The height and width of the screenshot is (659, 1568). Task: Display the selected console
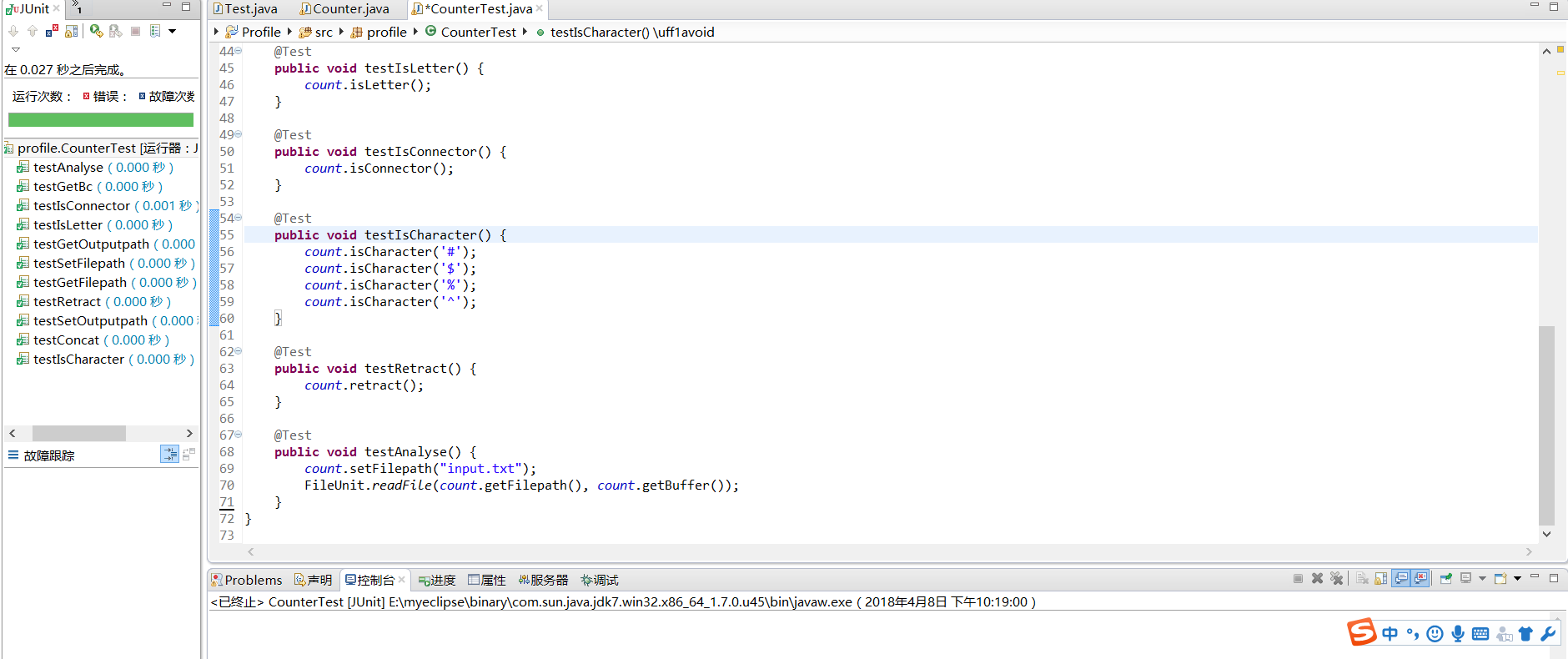click(x=1466, y=578)
